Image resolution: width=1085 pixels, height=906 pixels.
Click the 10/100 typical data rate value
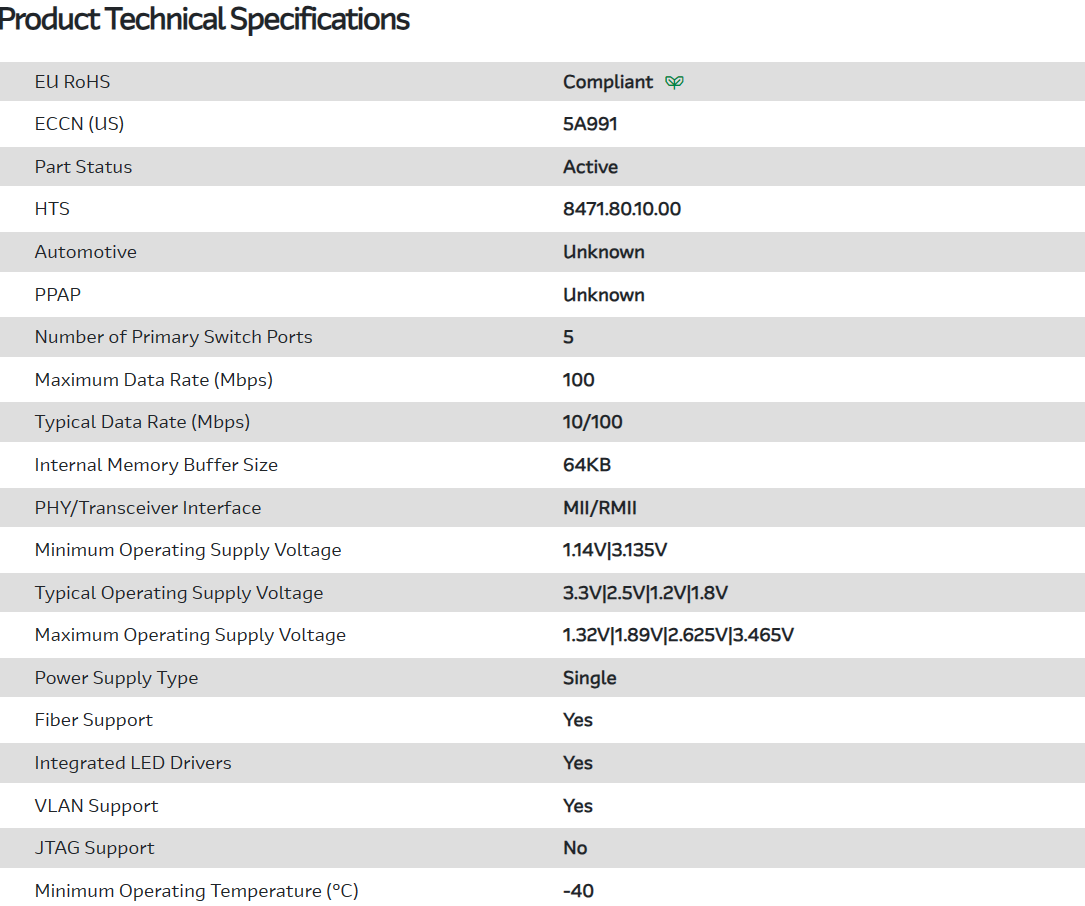pos(592,422)
